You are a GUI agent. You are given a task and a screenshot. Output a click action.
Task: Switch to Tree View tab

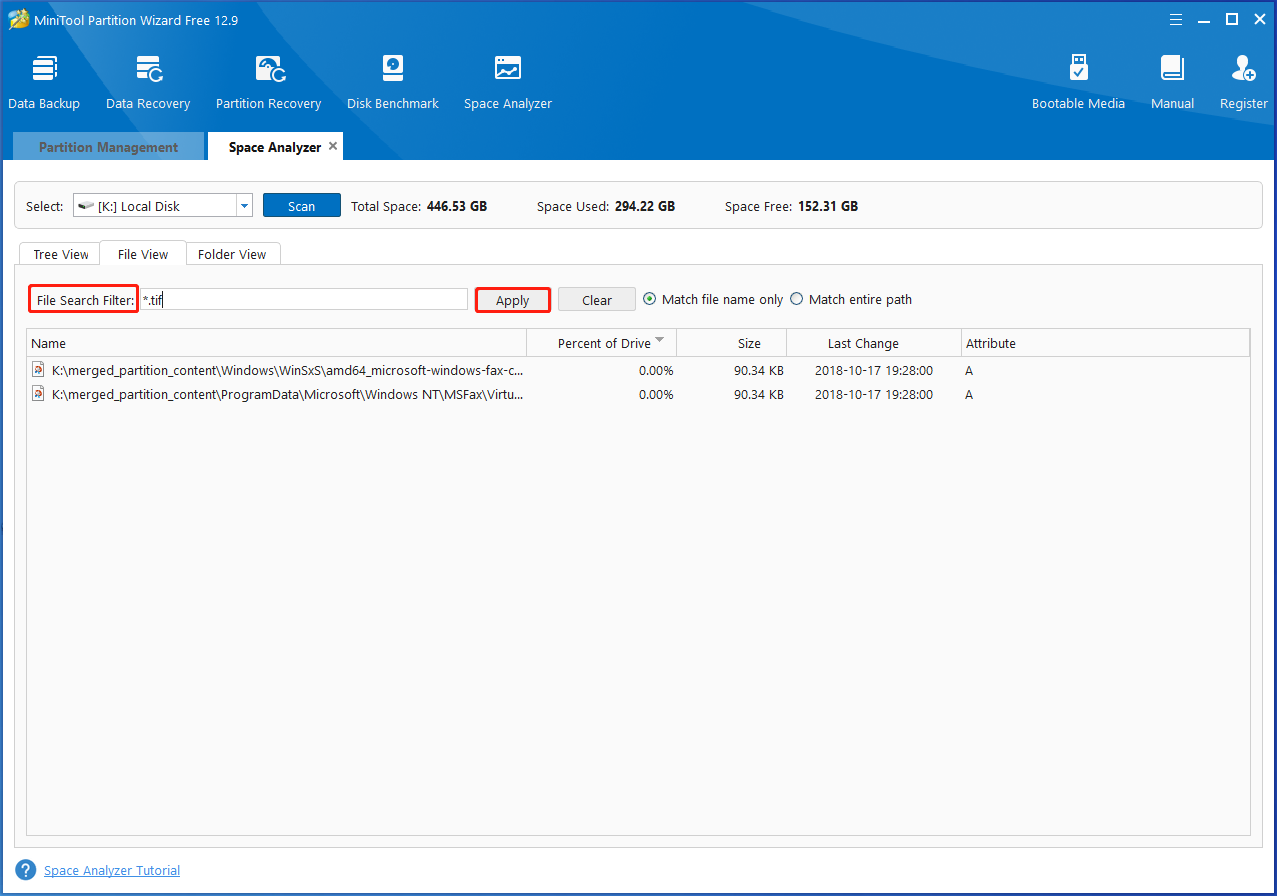(x=61, y=254)
